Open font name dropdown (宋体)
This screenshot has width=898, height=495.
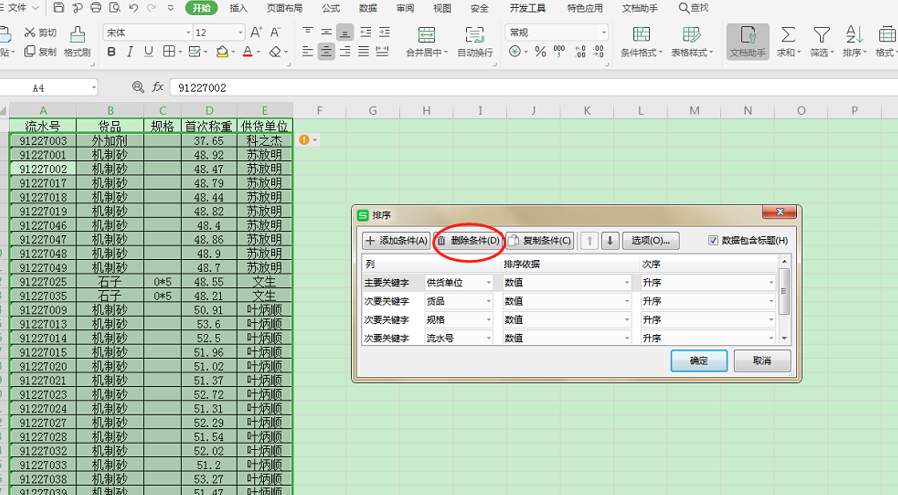coord(188,33)
